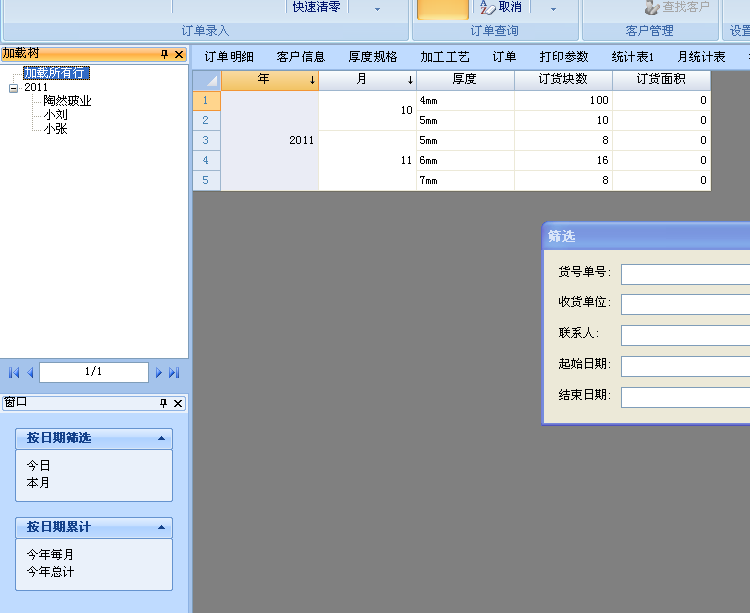The height and width of the screenshot is (613, 750).
Task: Click the 货号单号 input field
Action: [x=685, y=274]
